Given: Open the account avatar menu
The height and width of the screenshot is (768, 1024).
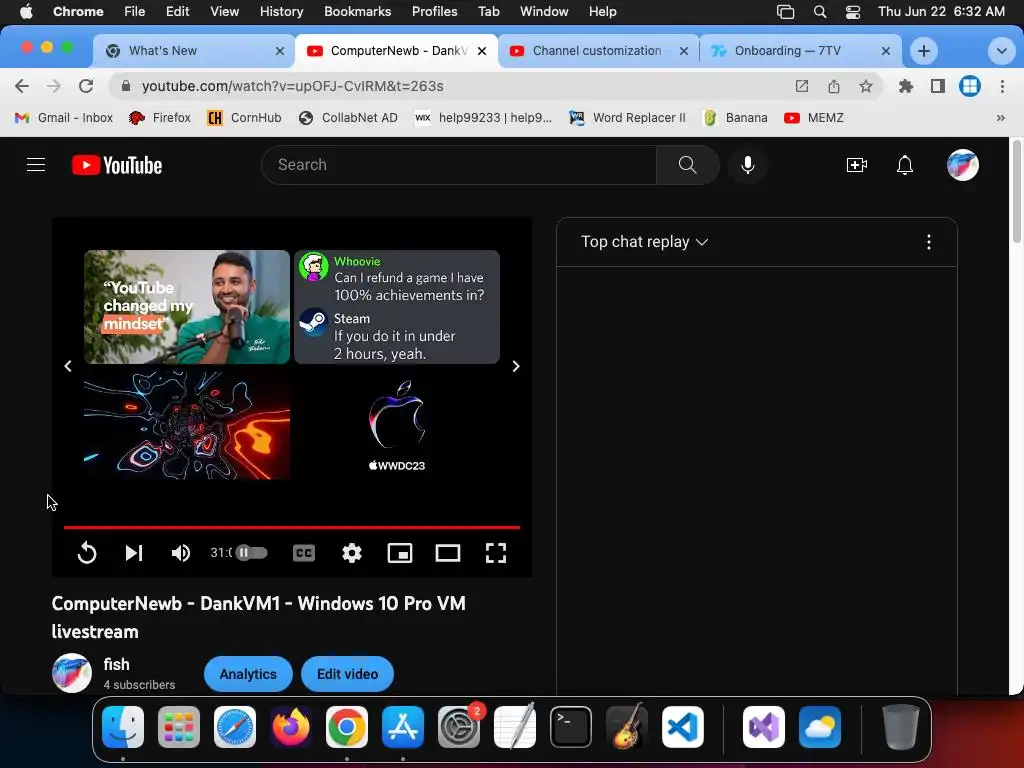Looking at the screenshot, I should point(963,165).
